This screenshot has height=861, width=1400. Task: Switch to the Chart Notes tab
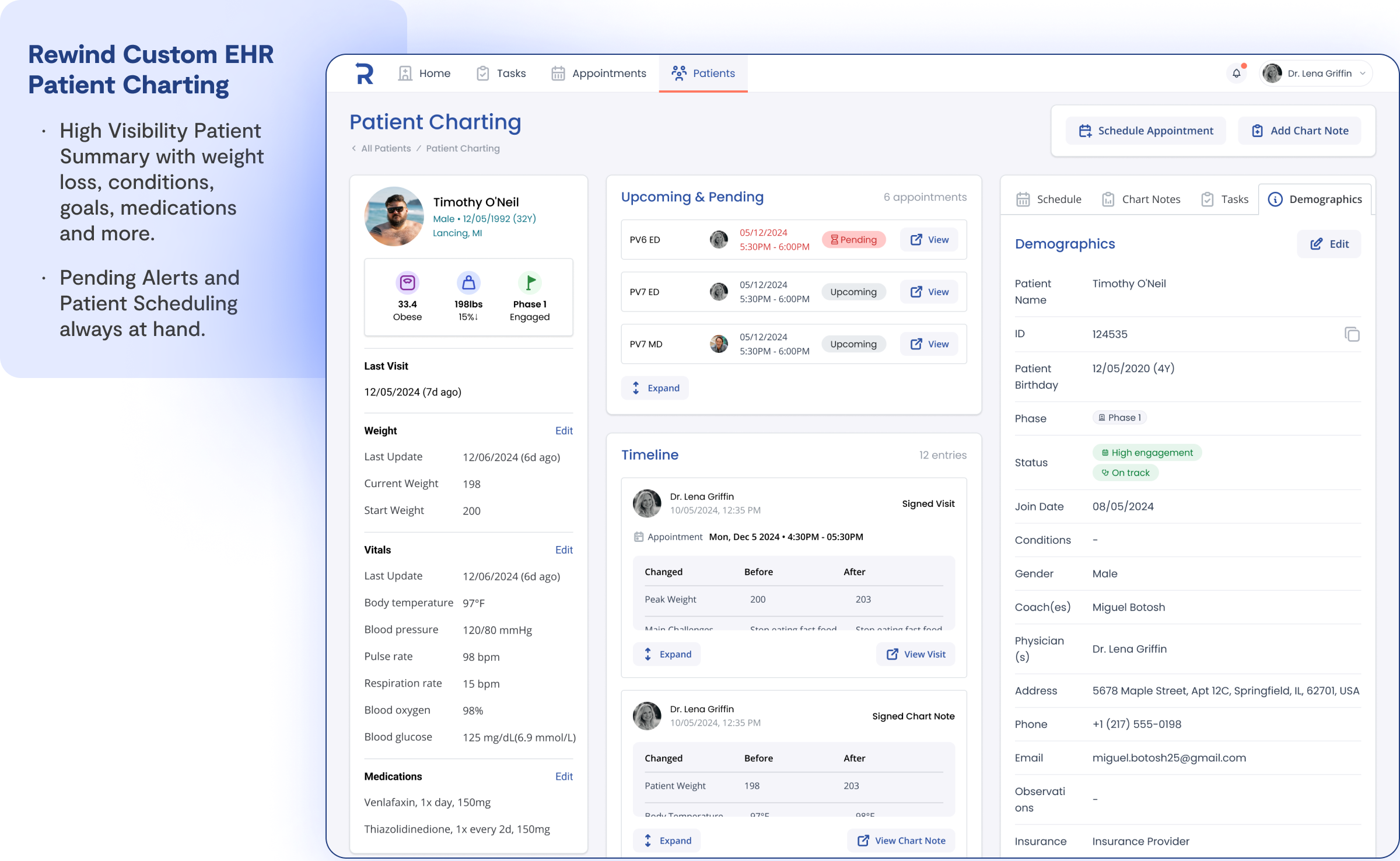pos(1140,199)
